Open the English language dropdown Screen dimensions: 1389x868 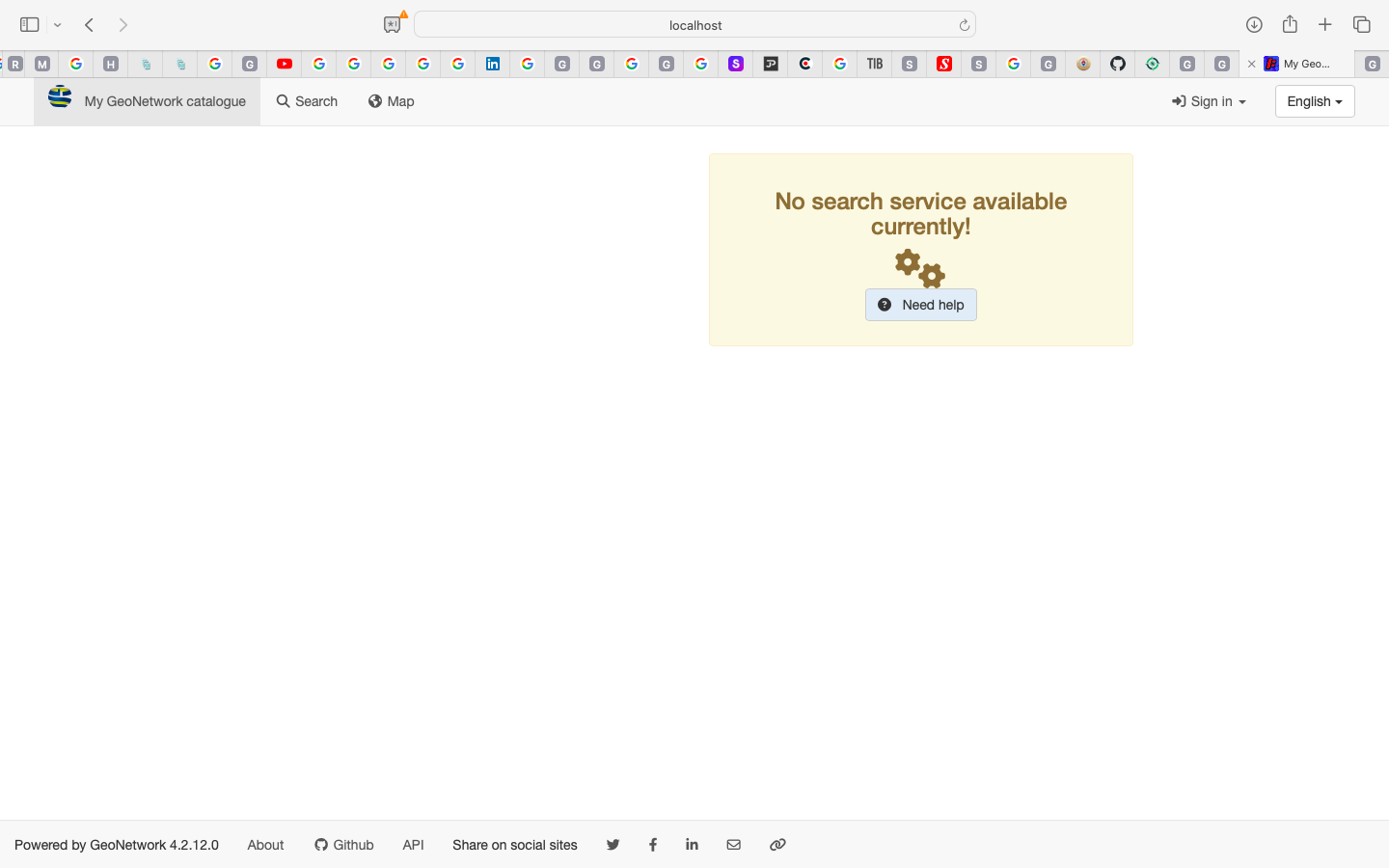coord(1314,101)
